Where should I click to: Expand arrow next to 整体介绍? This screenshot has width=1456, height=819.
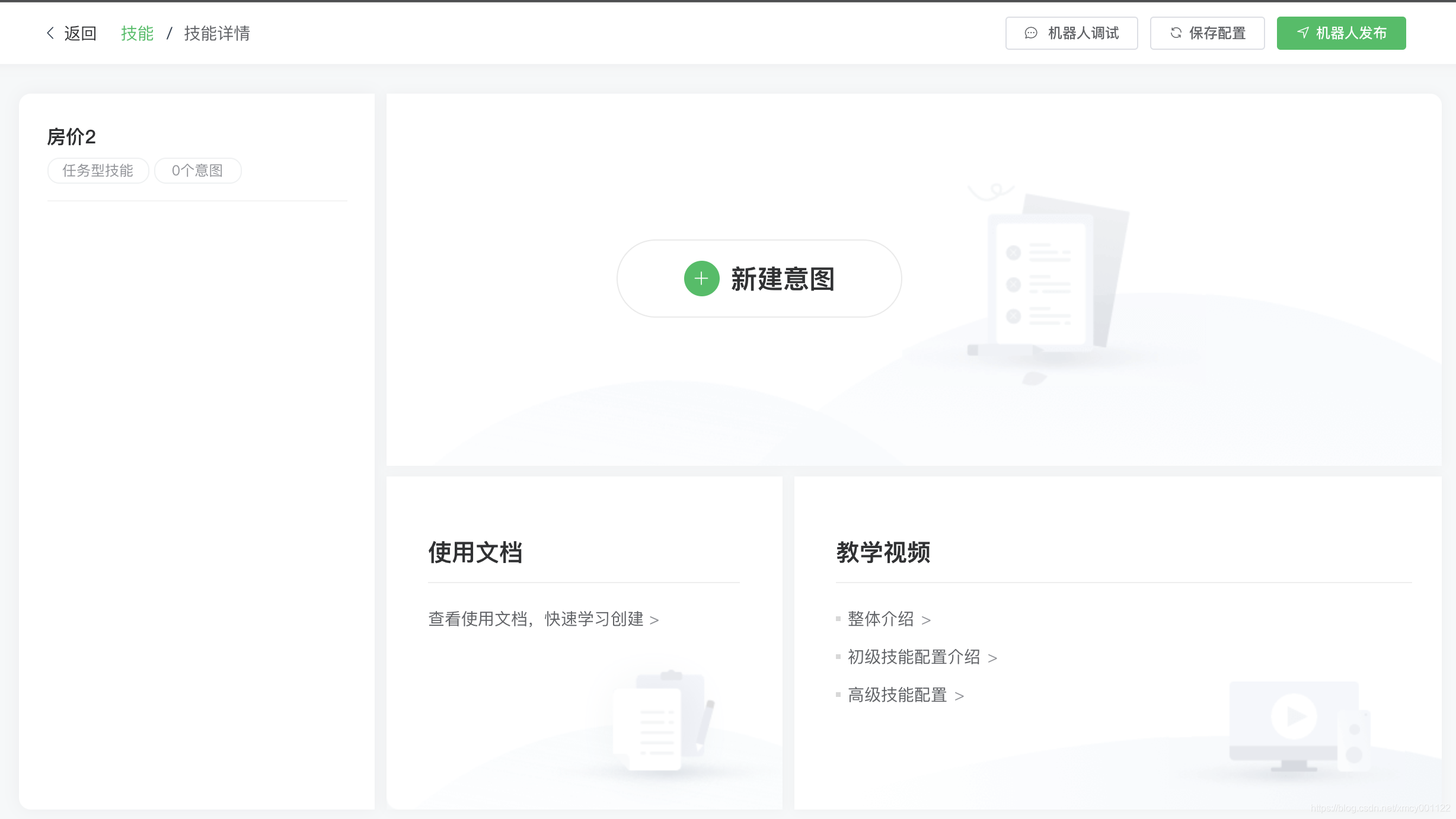coord(926,620)
